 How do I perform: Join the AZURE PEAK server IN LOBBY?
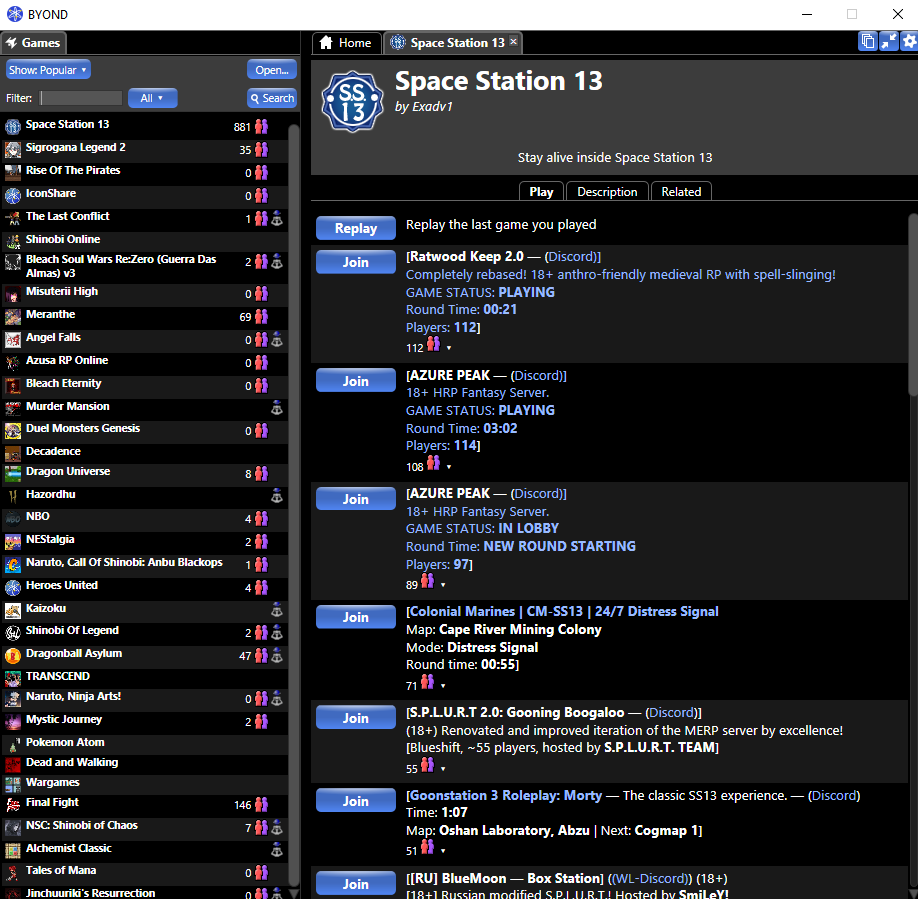tap(355, 499)
